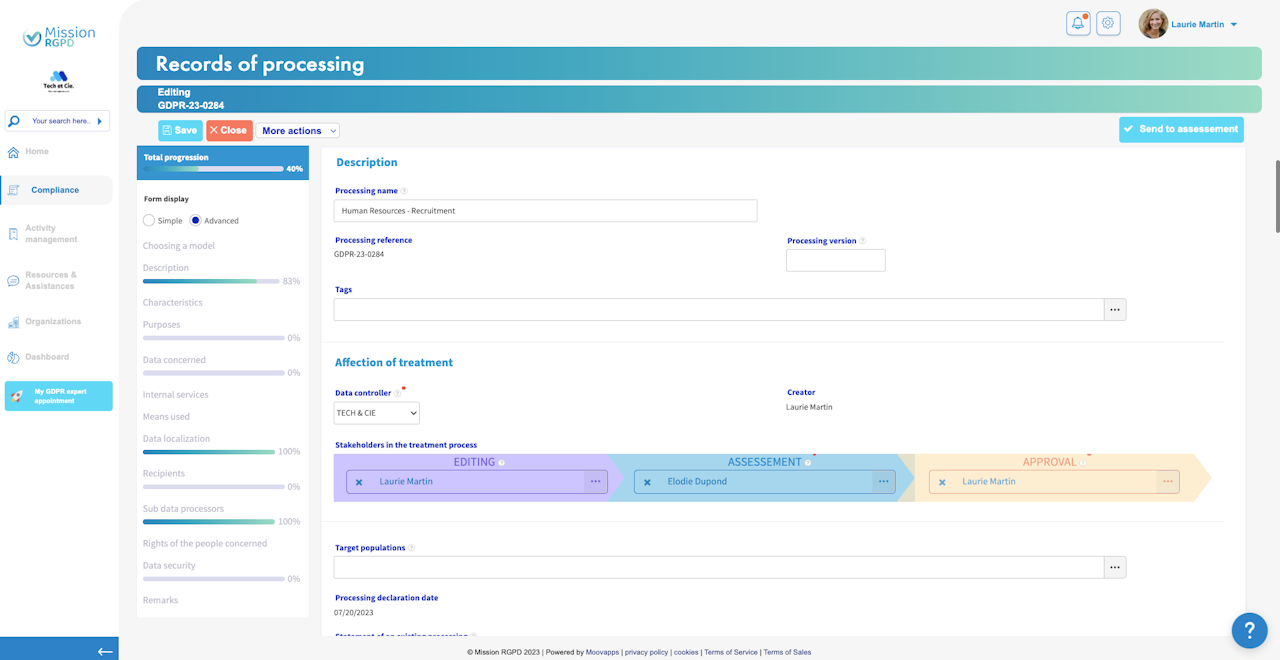
Task: Open the Target populations ellipsis selector
Action: click(1115, 567)
